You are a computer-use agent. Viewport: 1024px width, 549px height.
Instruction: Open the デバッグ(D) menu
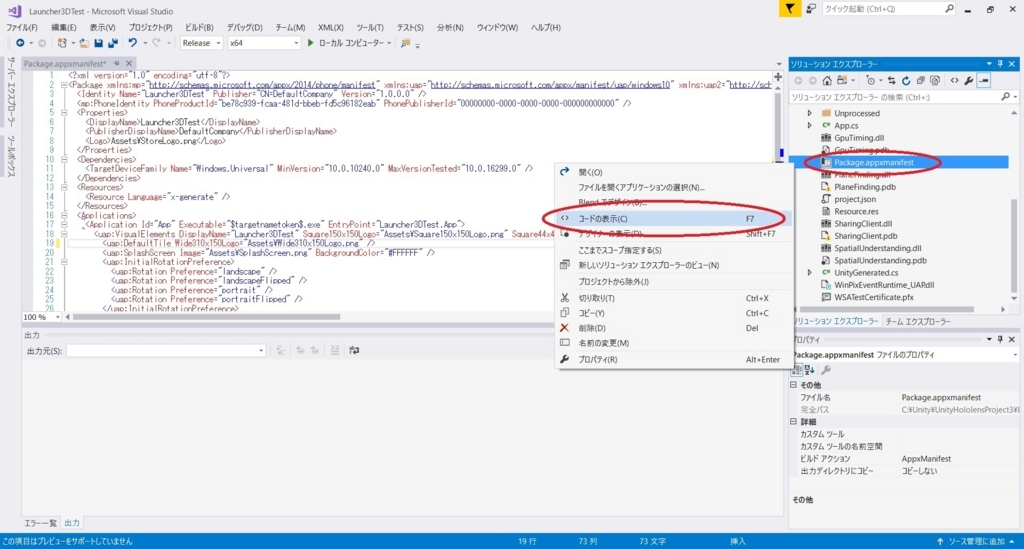click(244, 27)
